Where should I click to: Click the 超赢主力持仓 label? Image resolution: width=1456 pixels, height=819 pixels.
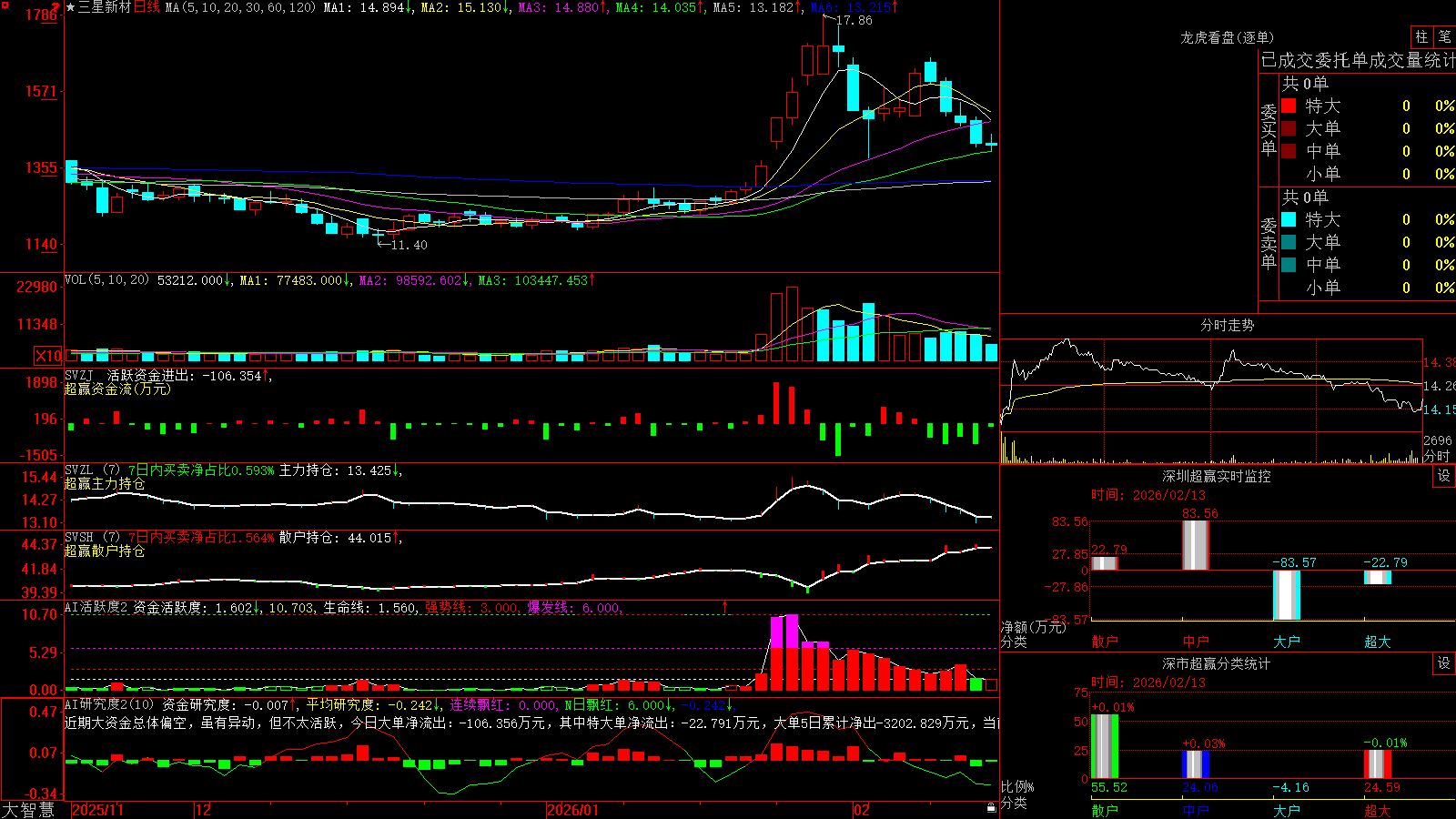pos(105,483)
